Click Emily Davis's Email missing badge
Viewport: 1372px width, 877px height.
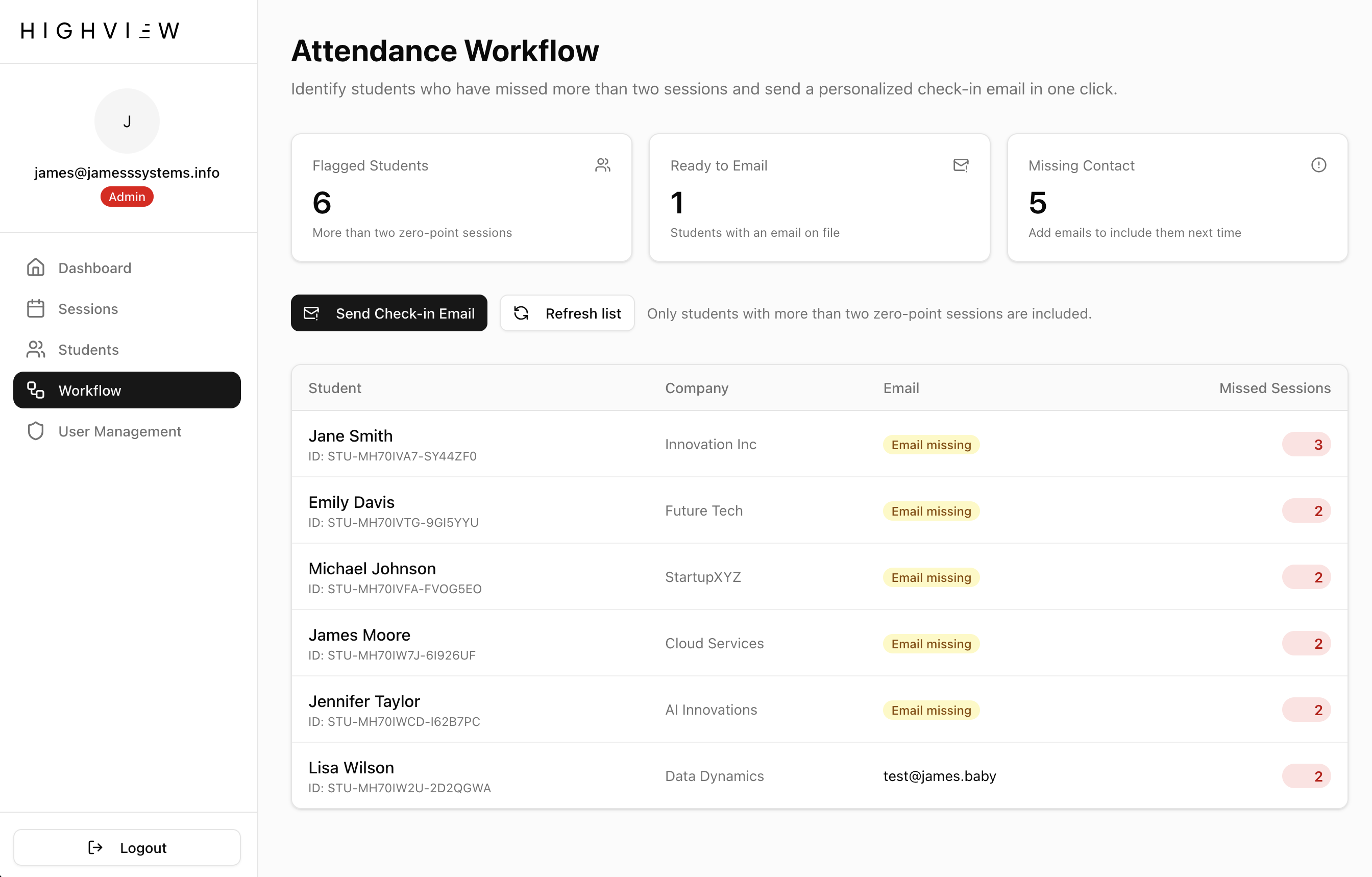pyautogui.click(x=930, y=511)
